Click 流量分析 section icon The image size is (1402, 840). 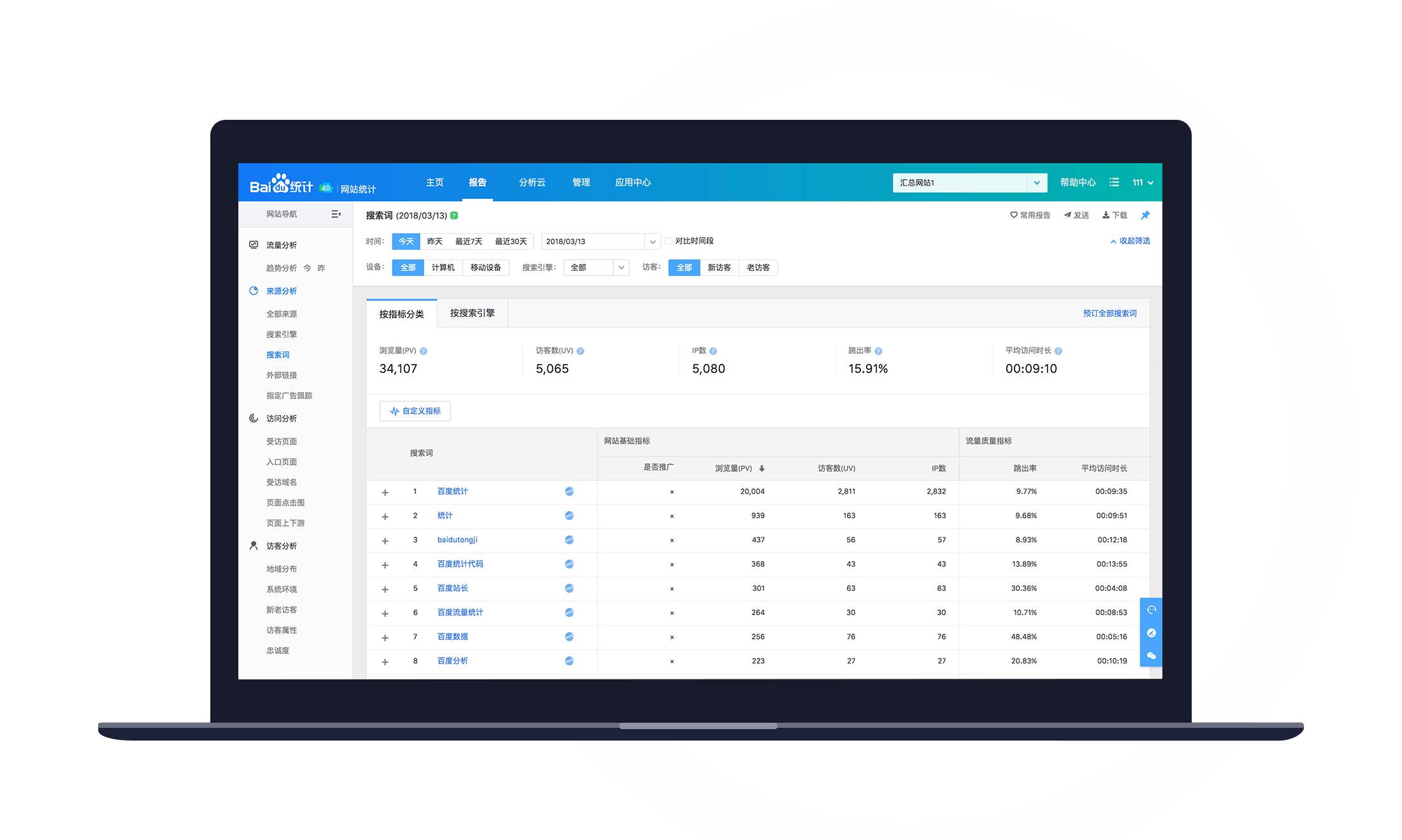(254, 245)
